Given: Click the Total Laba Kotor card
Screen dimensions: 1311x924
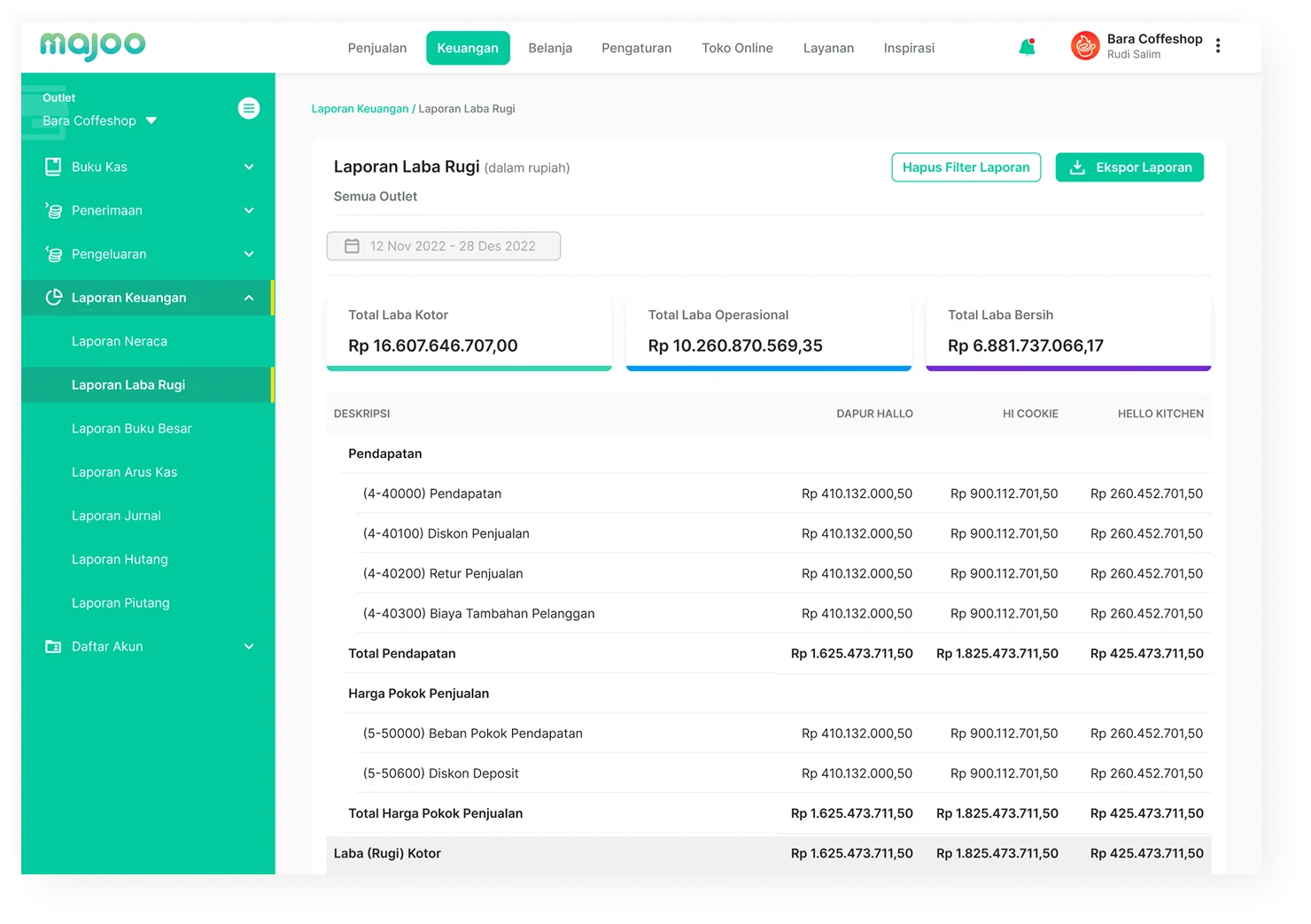Looking at the screenshot, I should click(x=469, y=333).
